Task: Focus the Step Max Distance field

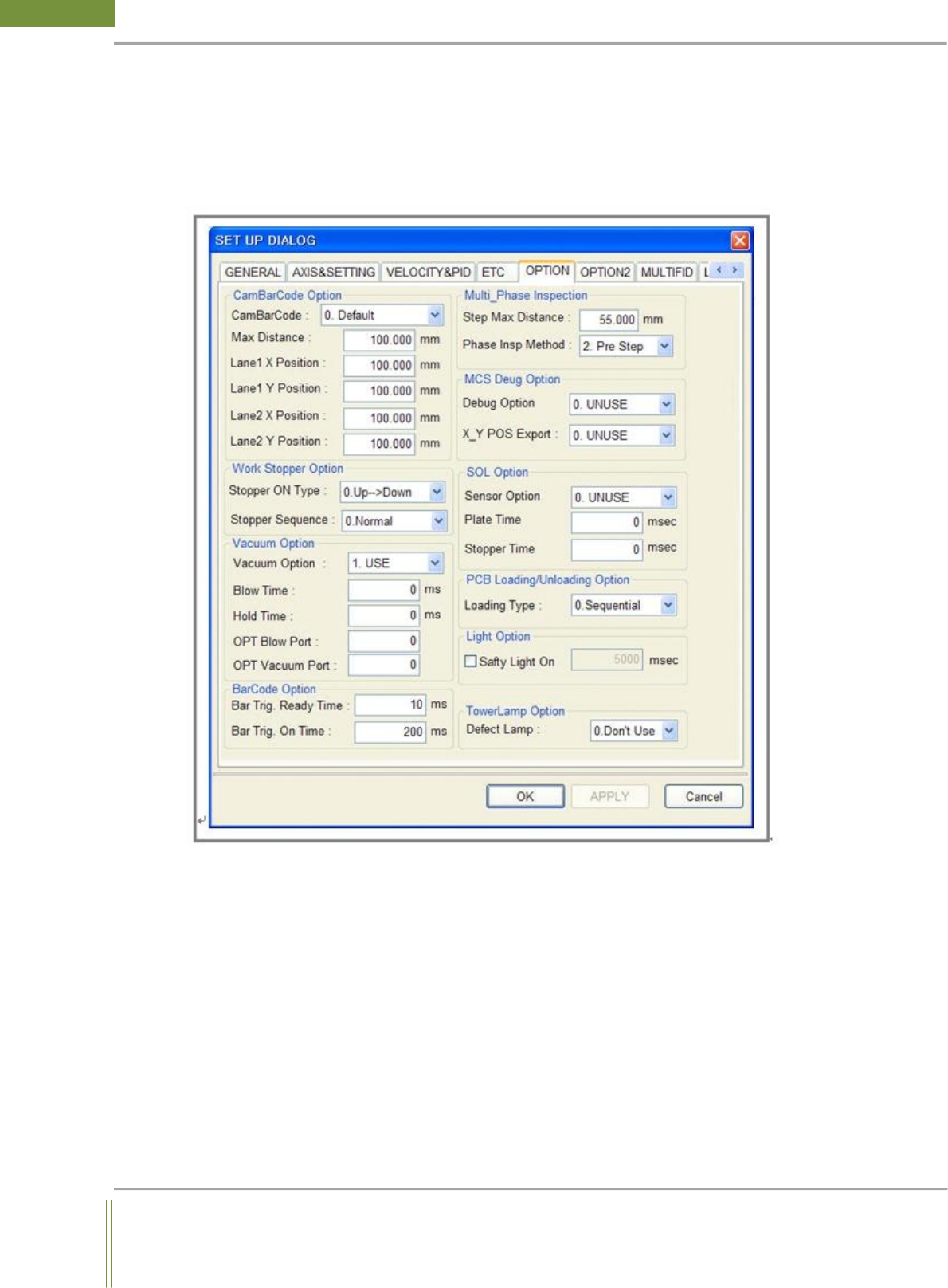Action: [609, 320]
